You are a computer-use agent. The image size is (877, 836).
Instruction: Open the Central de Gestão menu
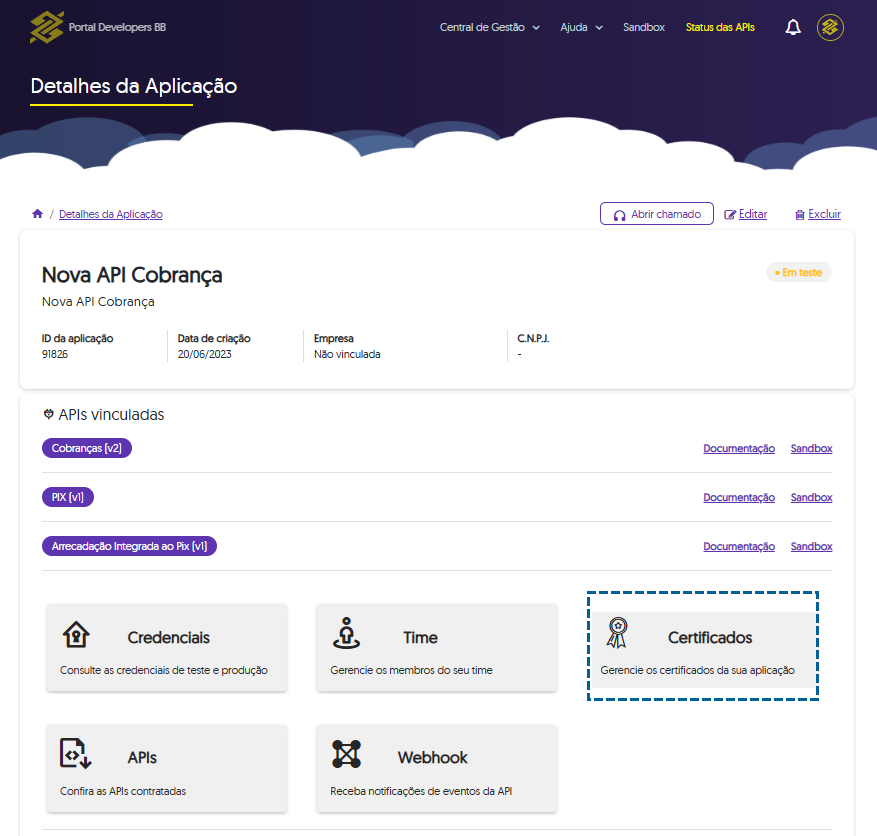pos(489,27)
